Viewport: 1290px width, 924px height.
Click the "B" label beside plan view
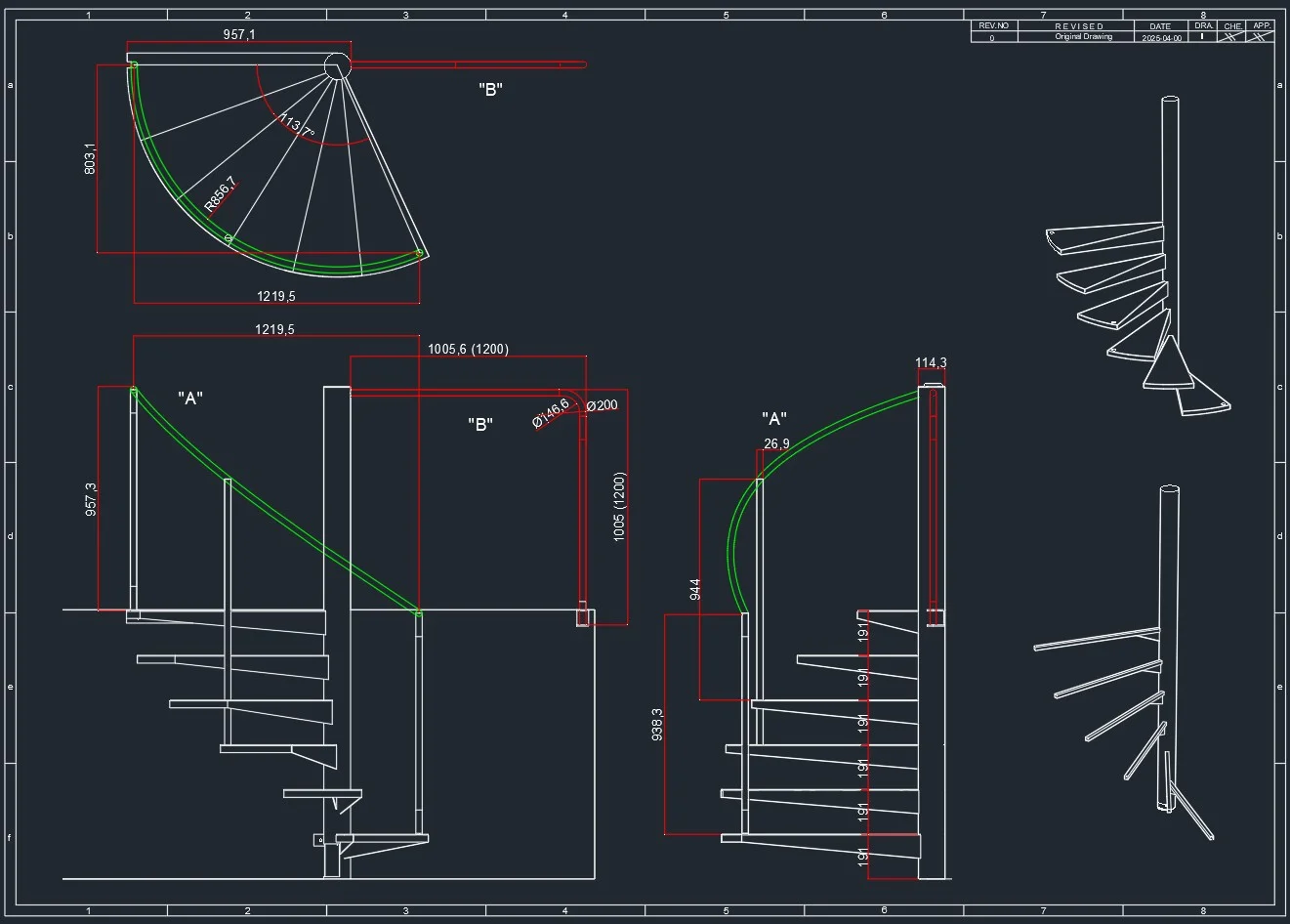[490, 90]
